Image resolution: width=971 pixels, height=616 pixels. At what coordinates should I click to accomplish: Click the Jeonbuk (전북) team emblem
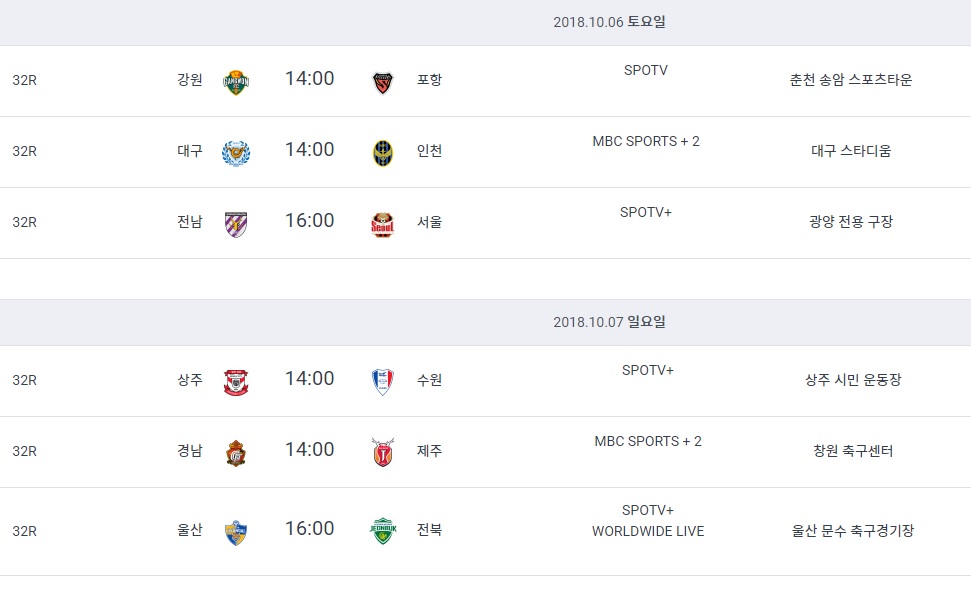point(383,531)
